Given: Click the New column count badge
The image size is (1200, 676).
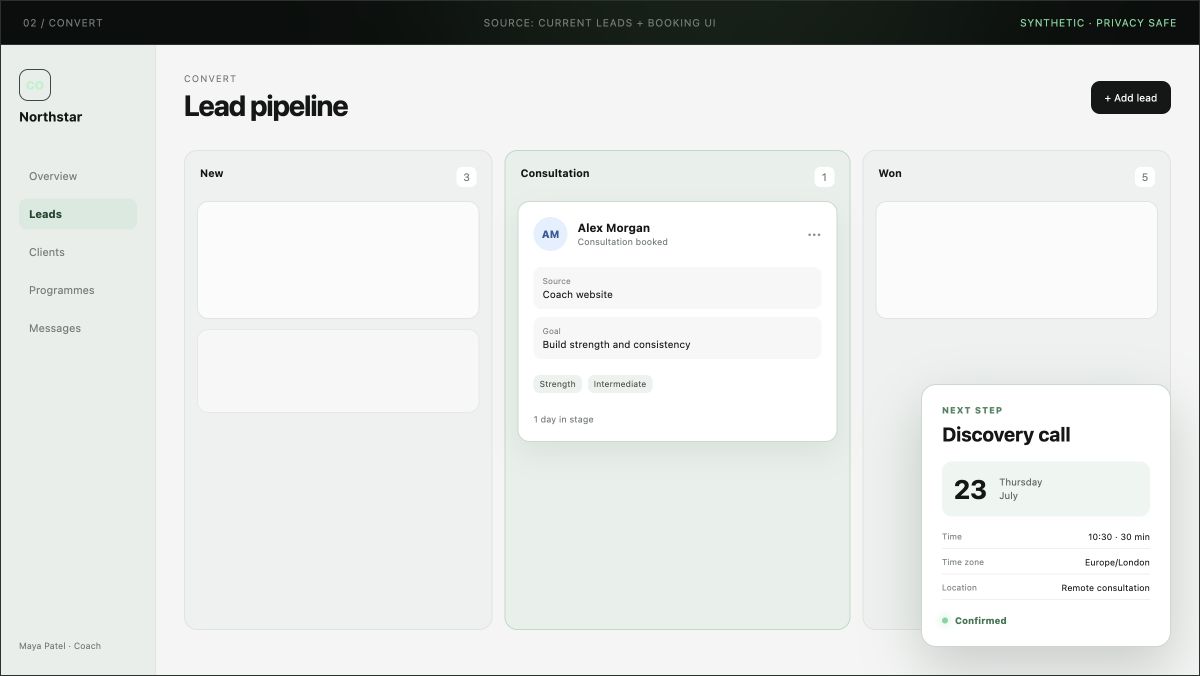Looking at the screenshot, I should pyautogui.click(x=466, y=177).
